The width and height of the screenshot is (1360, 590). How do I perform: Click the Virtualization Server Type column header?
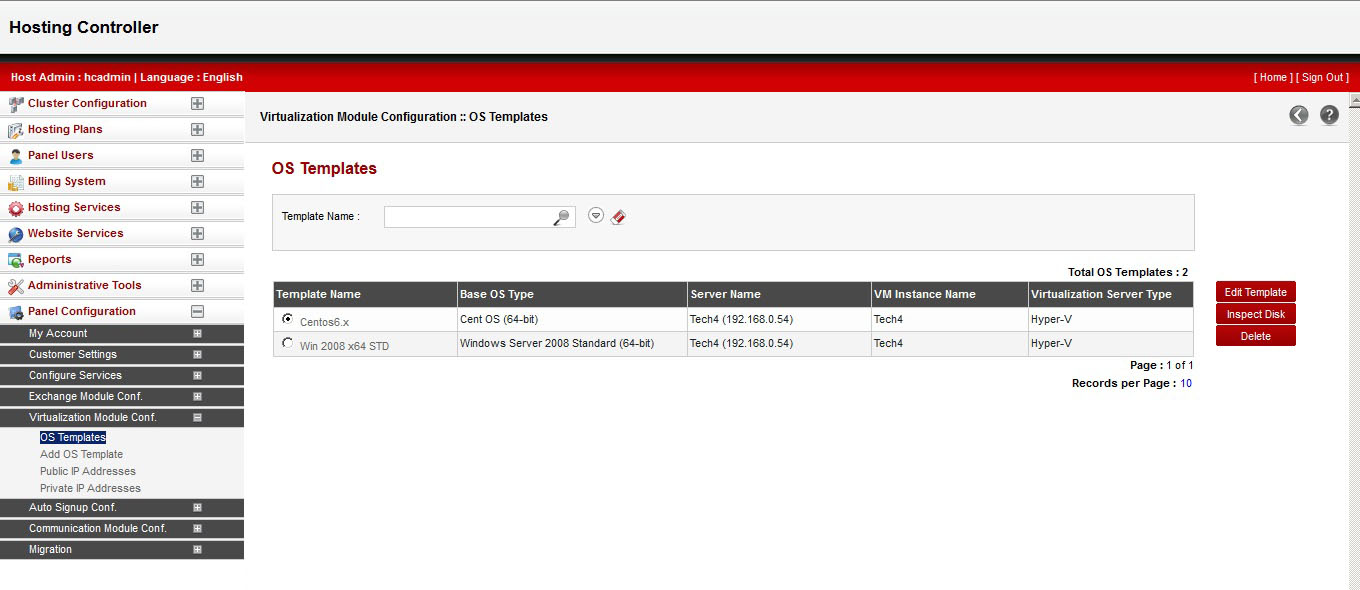click(1111, 294)
